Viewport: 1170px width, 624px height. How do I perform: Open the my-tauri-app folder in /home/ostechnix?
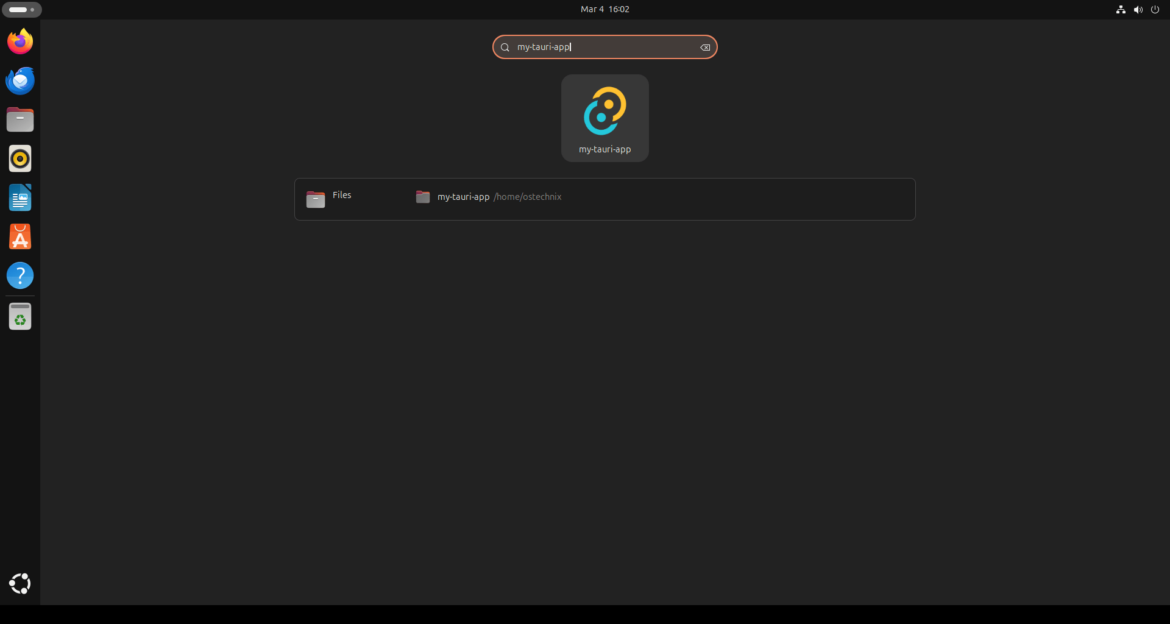(462, 197)
